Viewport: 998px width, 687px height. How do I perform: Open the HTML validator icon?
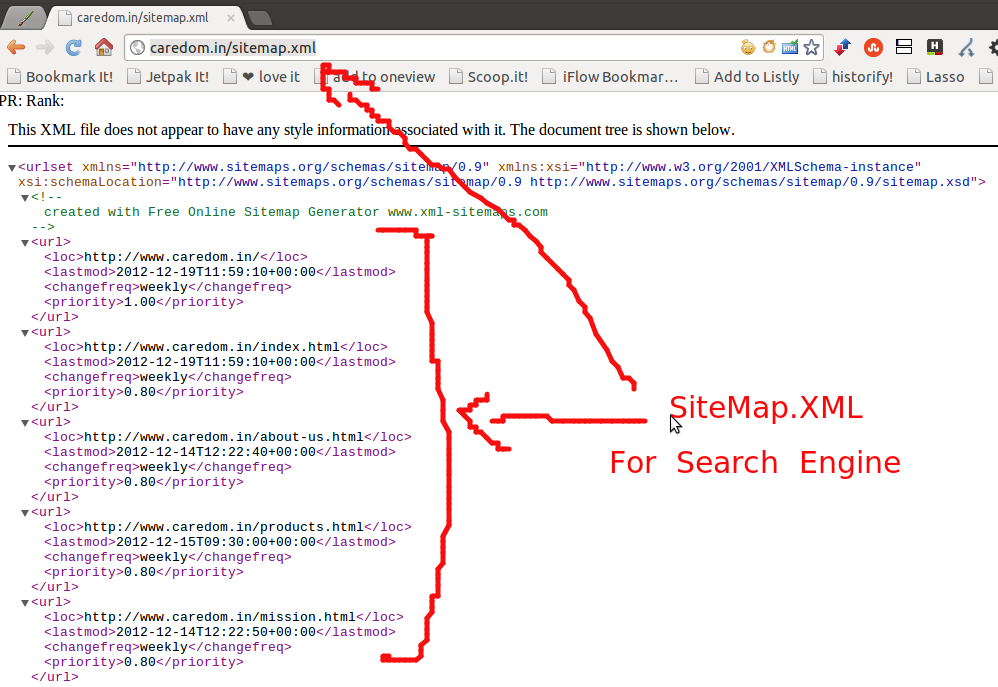(790, 47)
